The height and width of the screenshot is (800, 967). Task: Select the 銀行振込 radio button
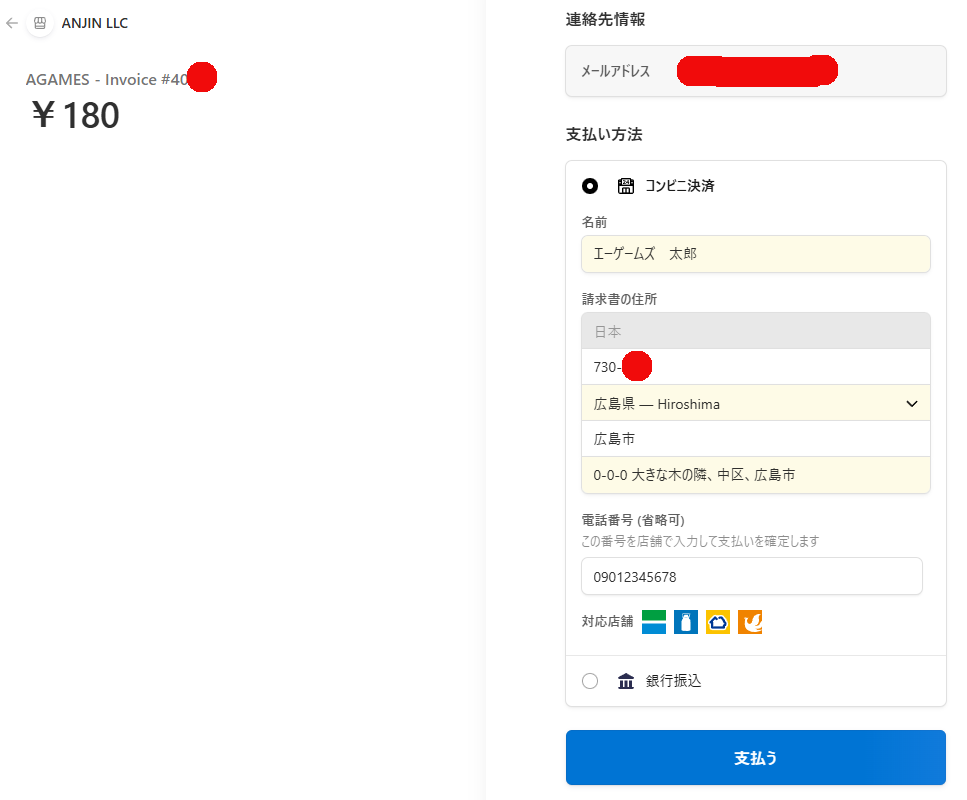tap(590, 681)
